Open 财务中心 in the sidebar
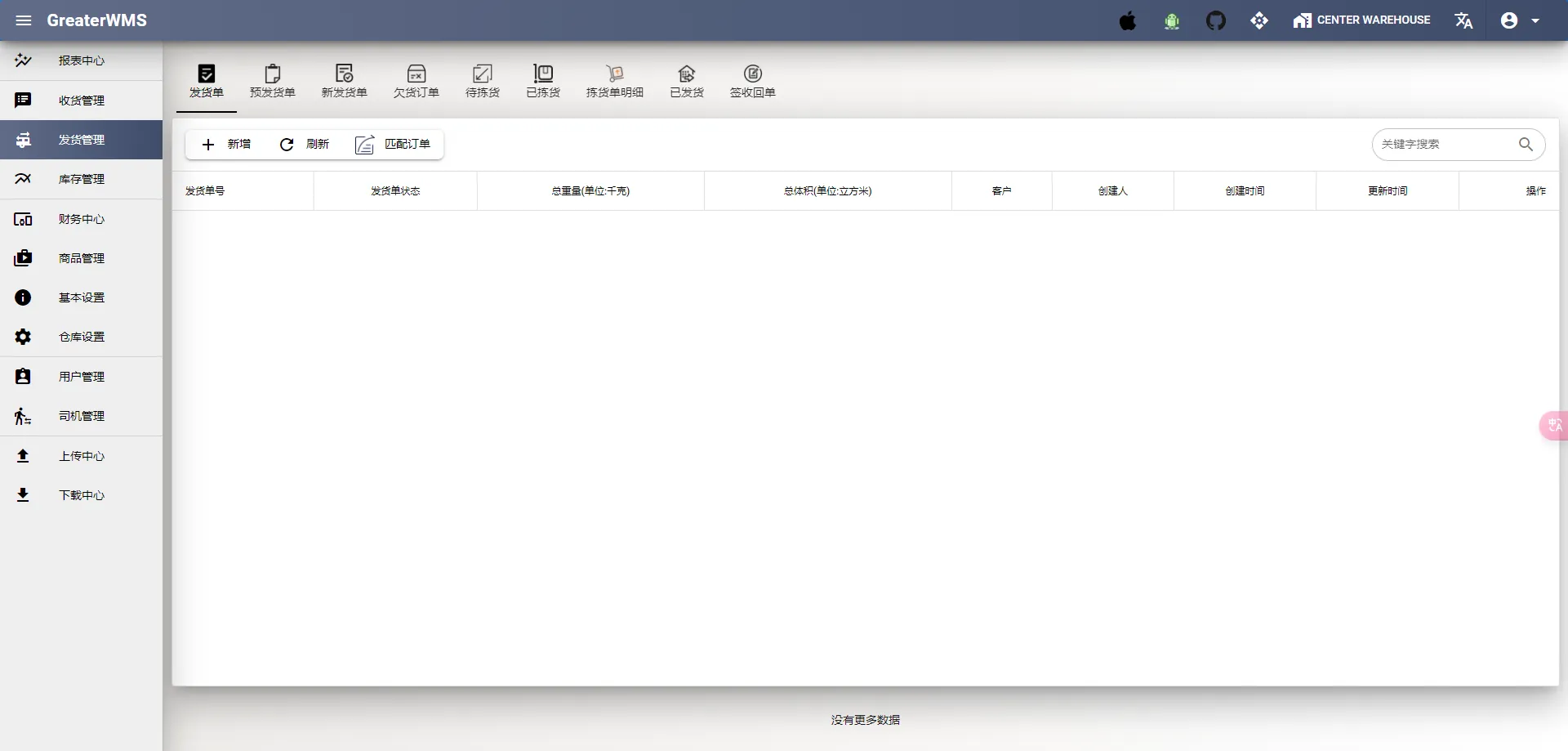The width and height of the screenshot is (1568, 751). click(82, 219)
